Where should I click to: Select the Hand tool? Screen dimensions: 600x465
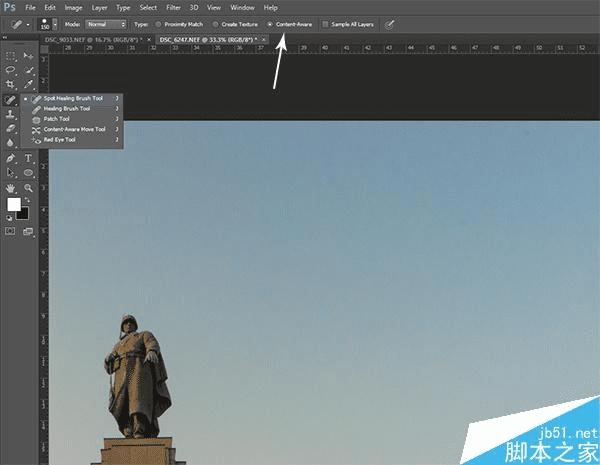pos(11,187)
